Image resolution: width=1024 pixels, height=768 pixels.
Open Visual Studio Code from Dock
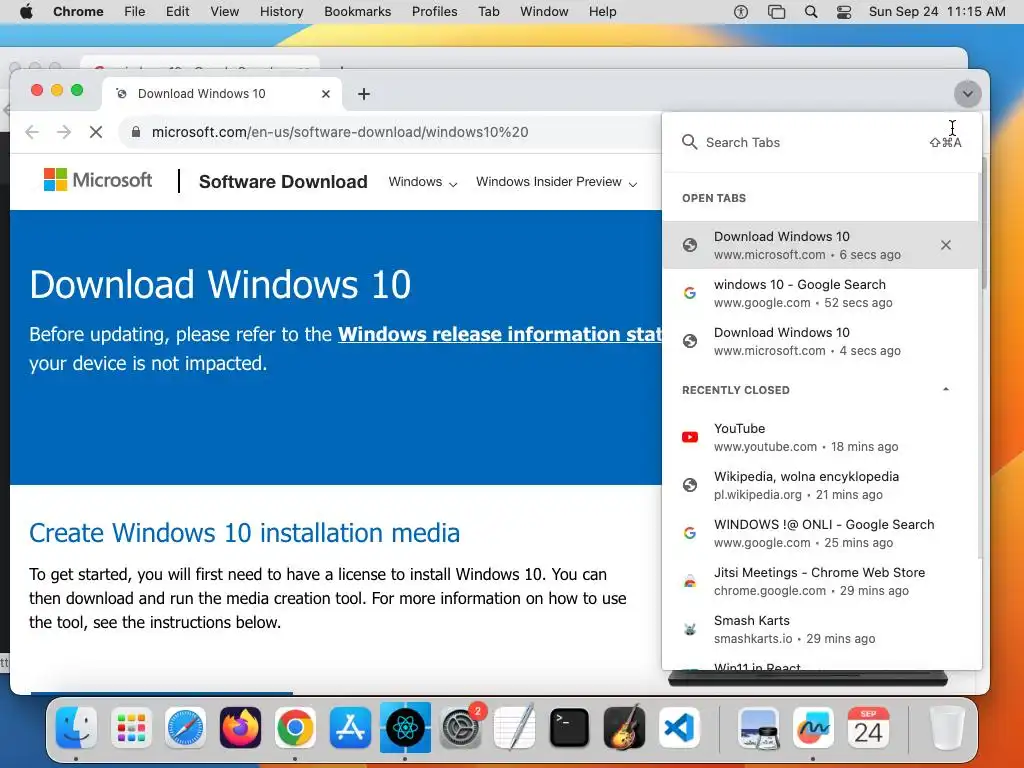point(679,728)
